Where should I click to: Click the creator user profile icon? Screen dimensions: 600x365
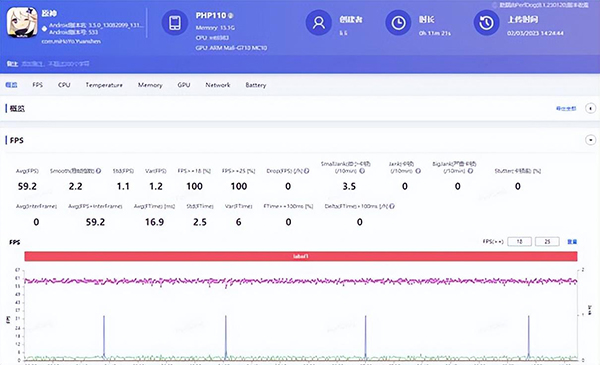[x=318, y=23]
